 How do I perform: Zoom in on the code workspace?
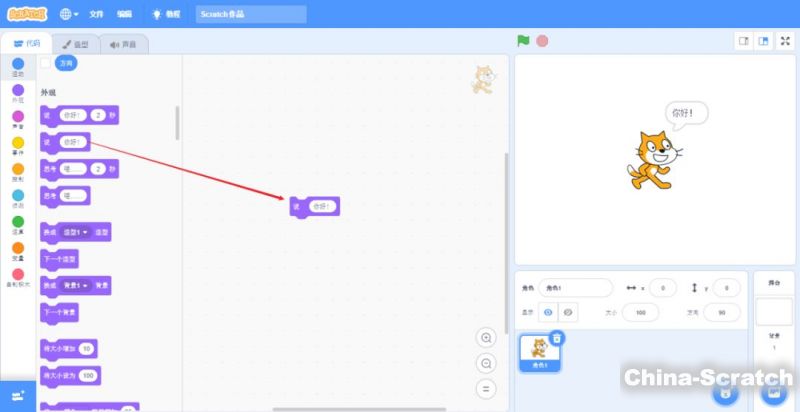tap(486, 338)
